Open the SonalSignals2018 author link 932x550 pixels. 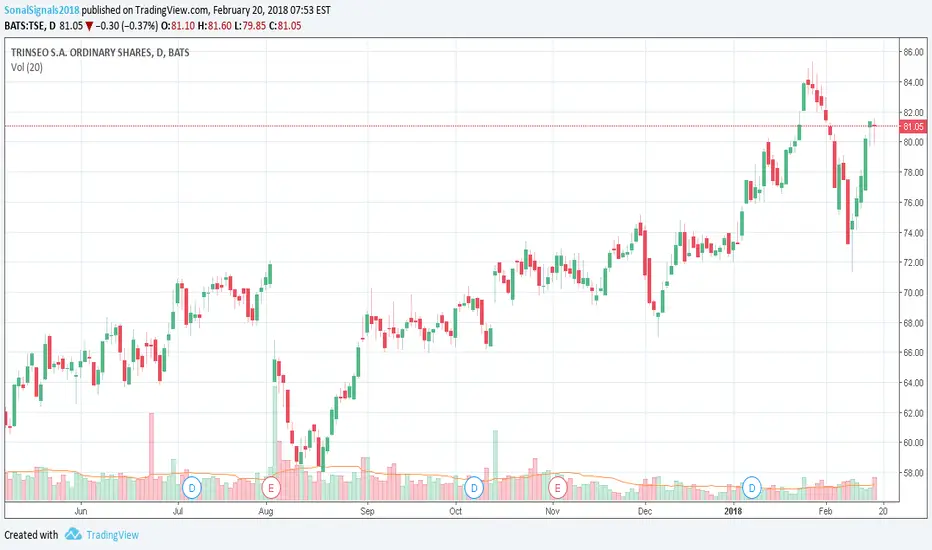coord(42,10)
